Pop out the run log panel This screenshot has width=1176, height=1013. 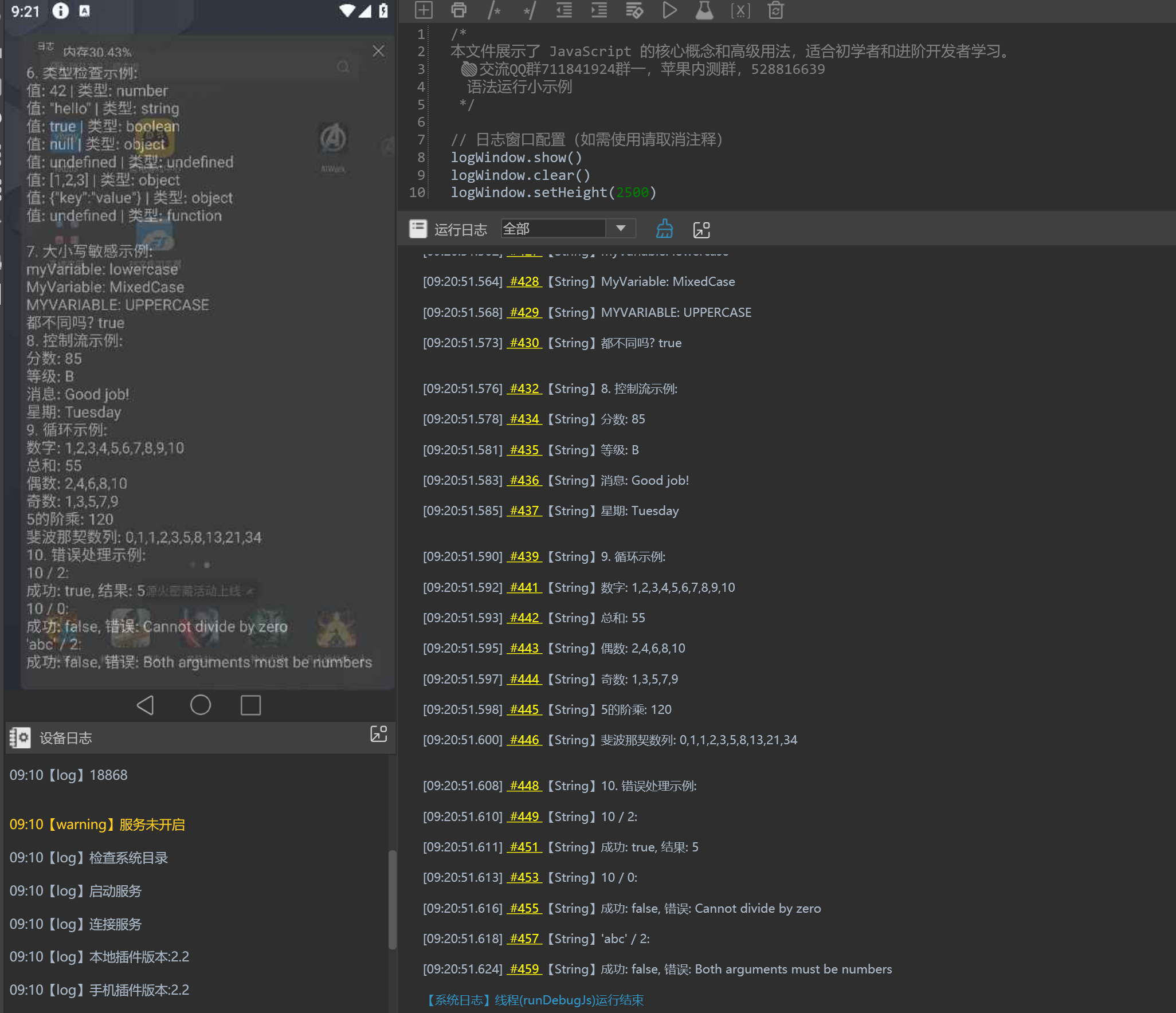click(701, 230)
